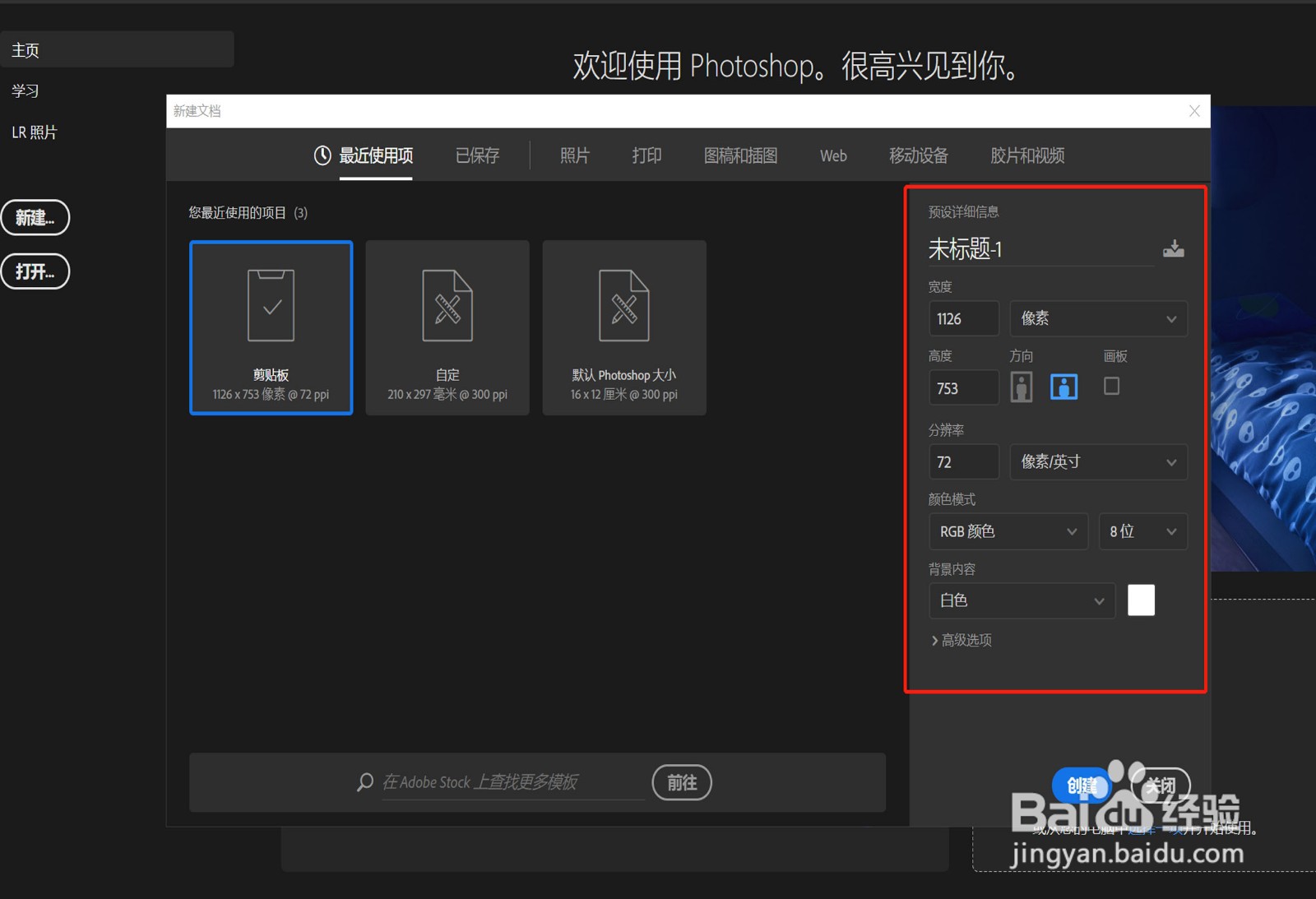Select portrait orientation icon
This screenshot has height=899, width=1316.
click(x=1022, y=387)
